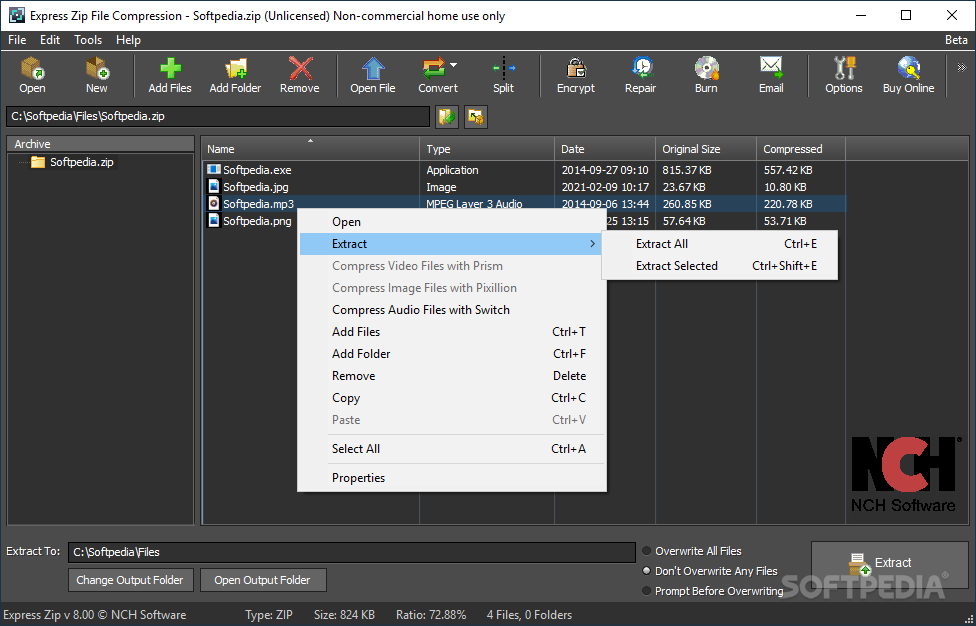
Task: Click the second folder icon beside the path field
Action: pos(476,116)
